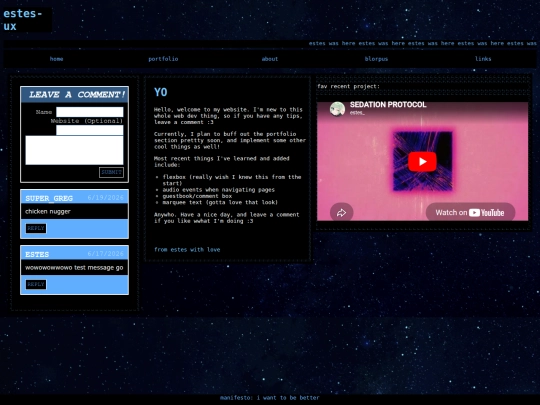
Task: Click the 'estes was here' marquee text
Action: (423, 43)
